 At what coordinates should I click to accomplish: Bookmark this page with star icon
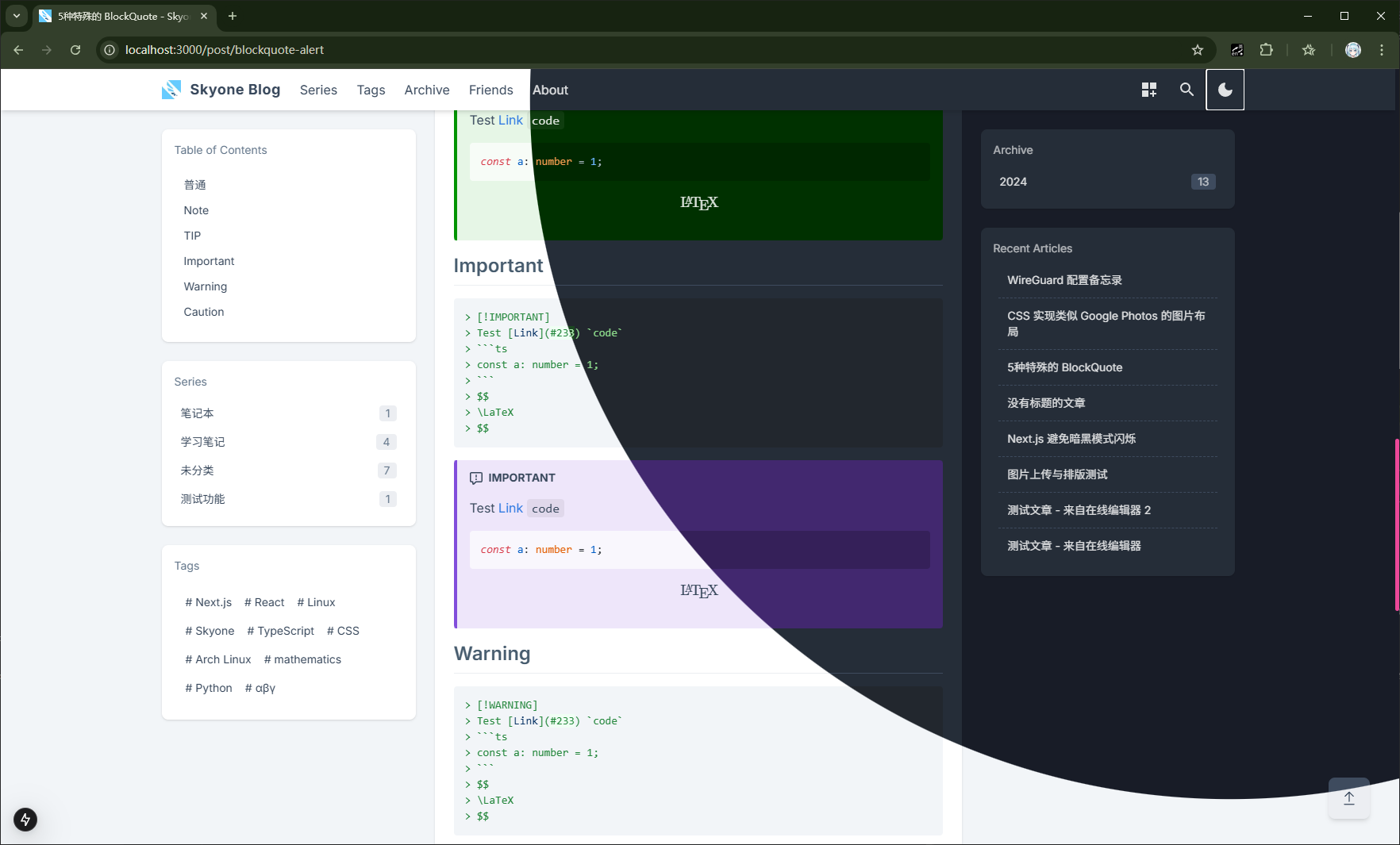(1197, 50)
